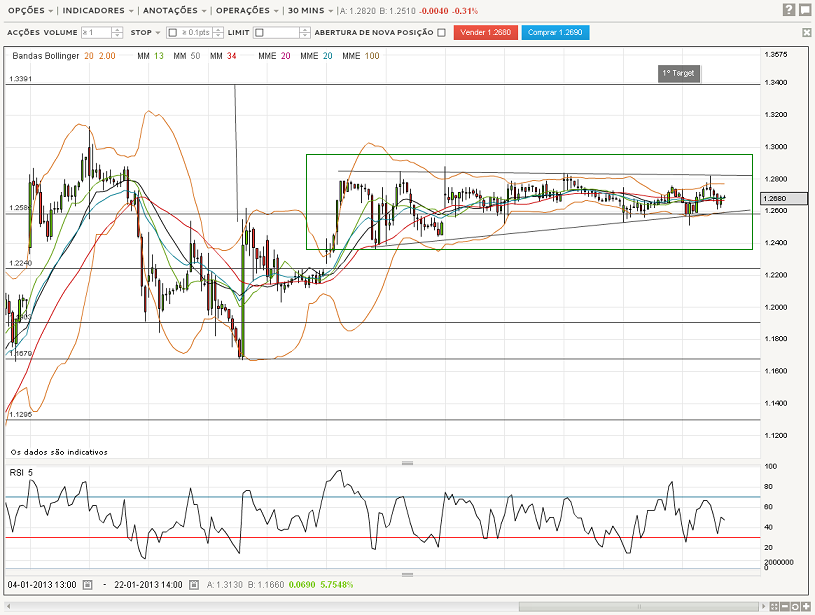Click the Os dados são indicativos notice
This screenshot has height=615, width=815.
[x=59, y=452]
